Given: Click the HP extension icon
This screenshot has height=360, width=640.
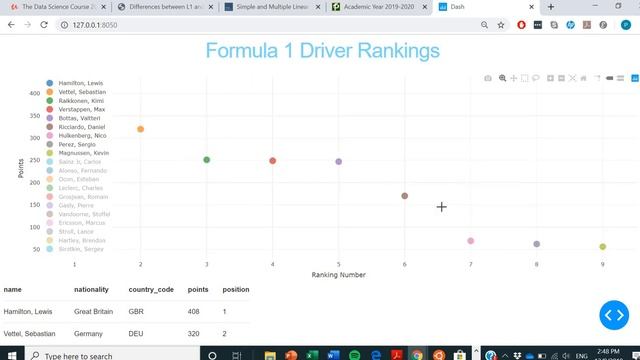Looking at the screenshot, I should click(x=570, y=25).
